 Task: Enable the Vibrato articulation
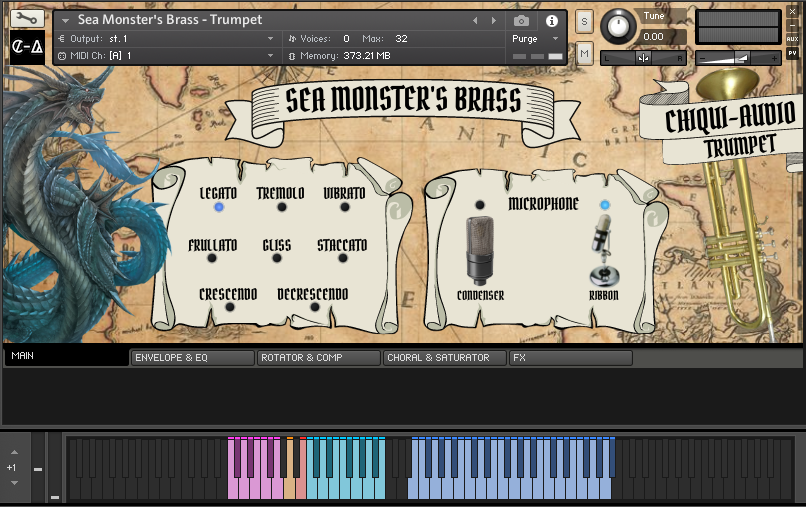[345, 207]
